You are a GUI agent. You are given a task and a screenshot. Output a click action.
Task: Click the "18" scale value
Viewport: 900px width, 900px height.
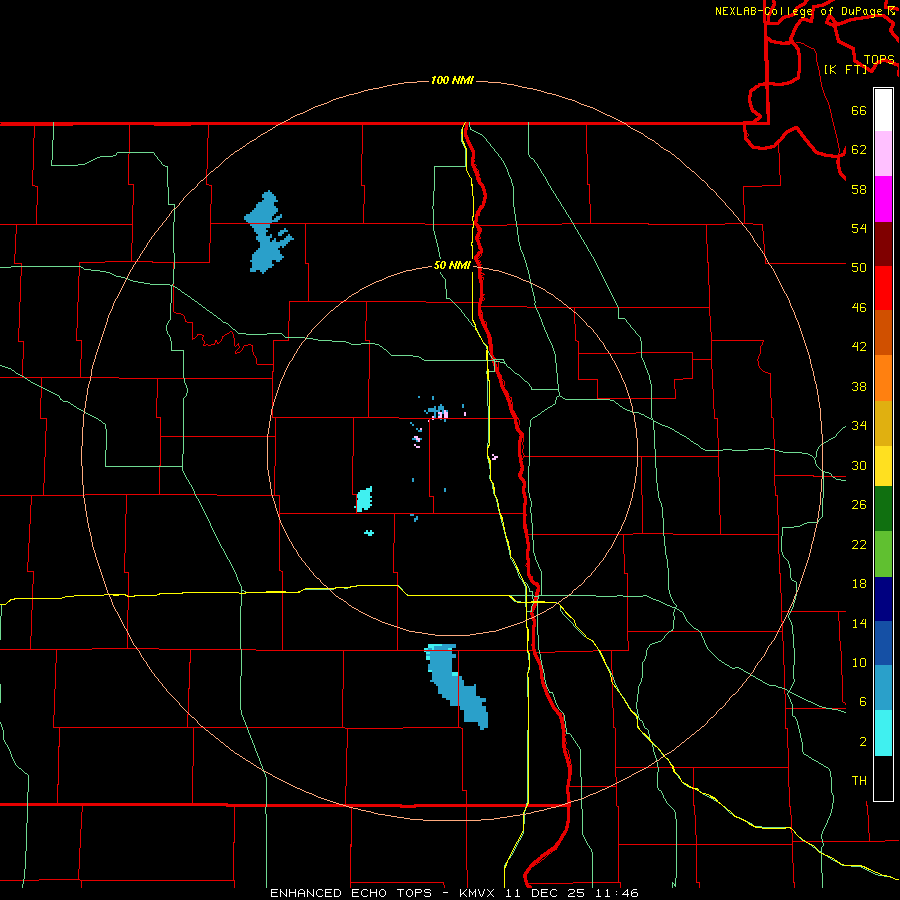click(x=859, y=584)
